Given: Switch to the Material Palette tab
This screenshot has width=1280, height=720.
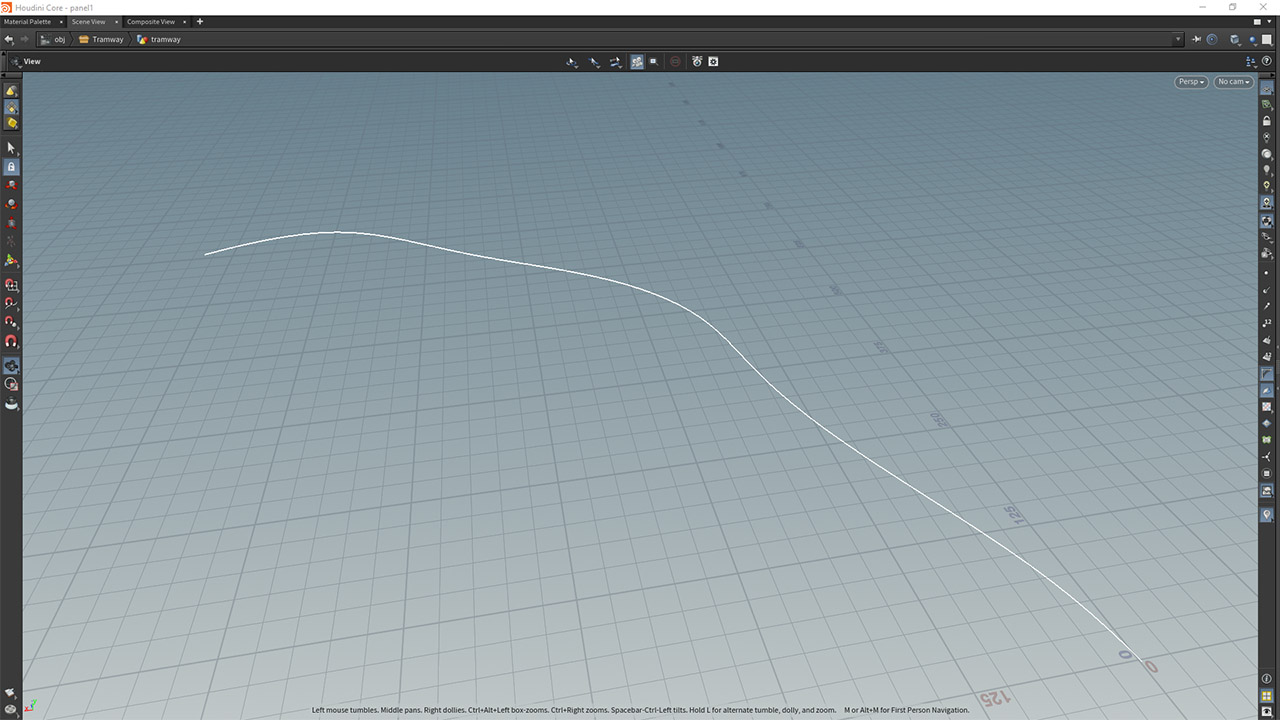Looking at the screenshot, I should pos(27,21).
